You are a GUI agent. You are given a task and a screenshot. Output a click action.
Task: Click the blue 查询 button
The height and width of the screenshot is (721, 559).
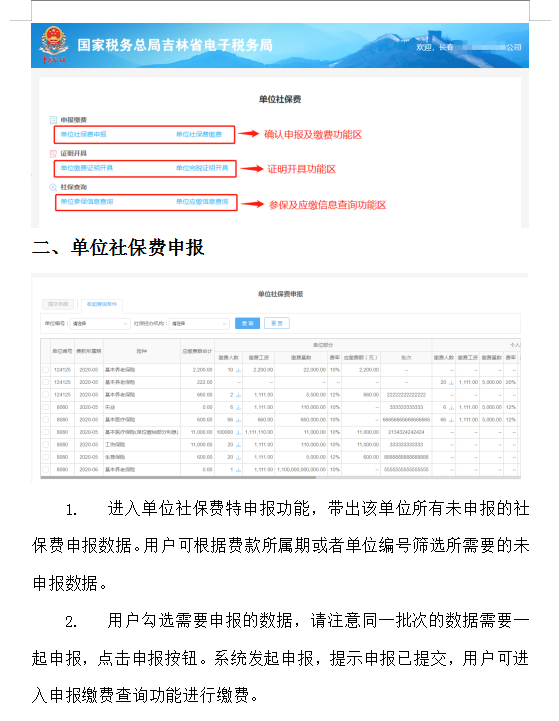[x=247, y=323]
